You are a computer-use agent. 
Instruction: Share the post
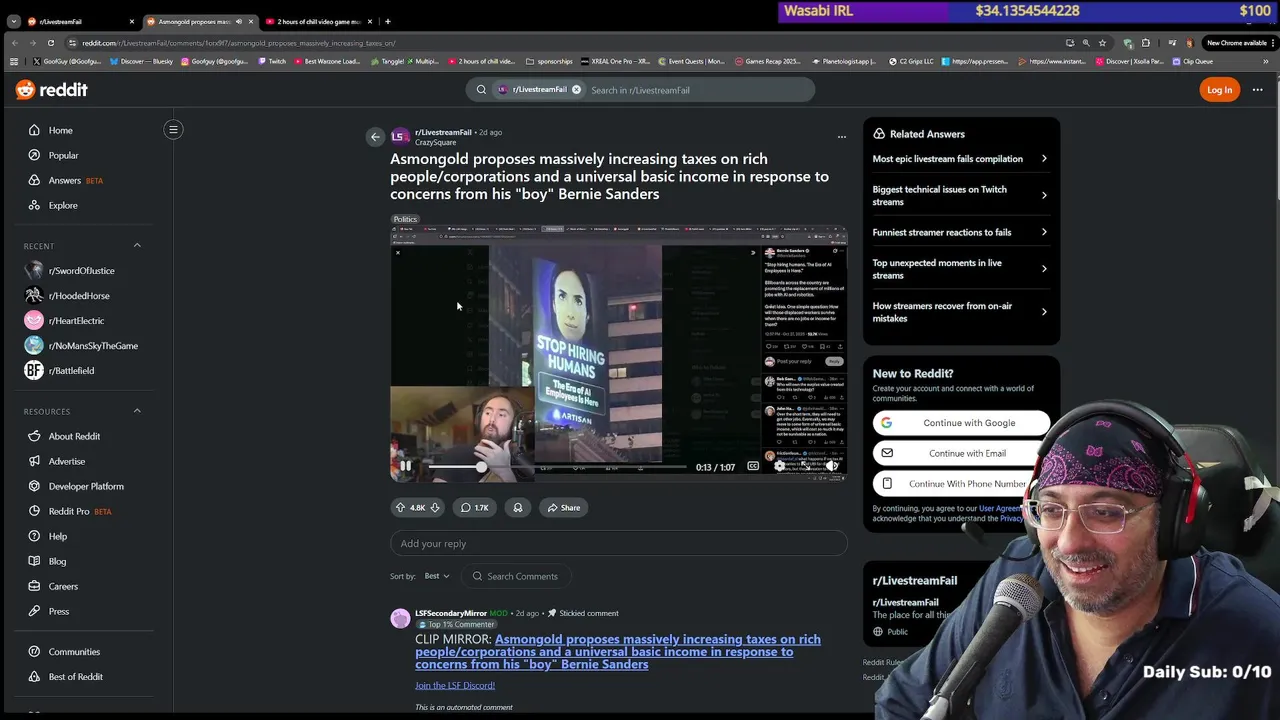pyautogui.click(x=563, y=508)
